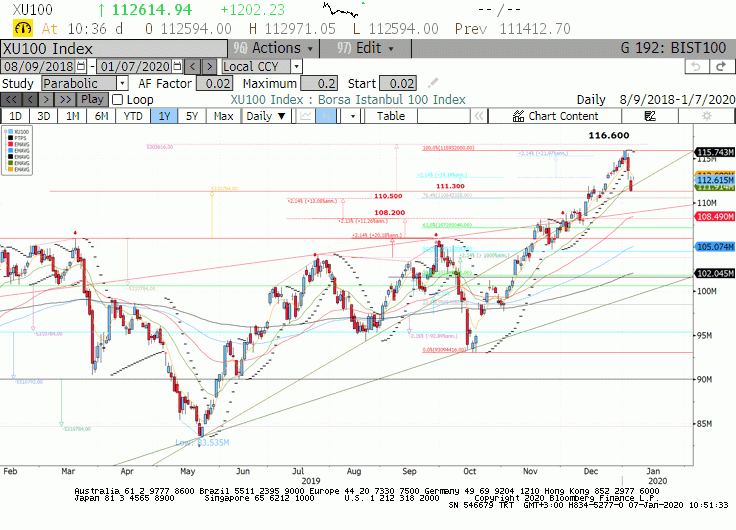Jump to start with the double left arrow

(x=11, y=100)
